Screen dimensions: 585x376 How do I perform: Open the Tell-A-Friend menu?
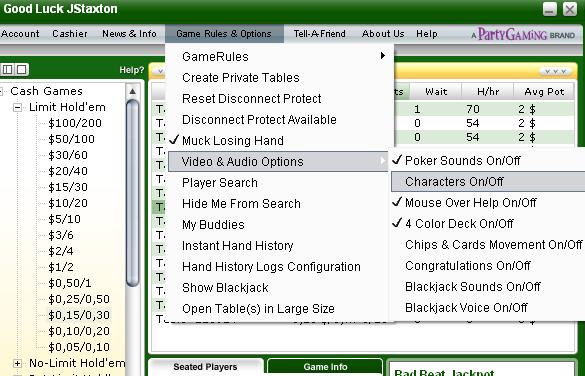319,34
